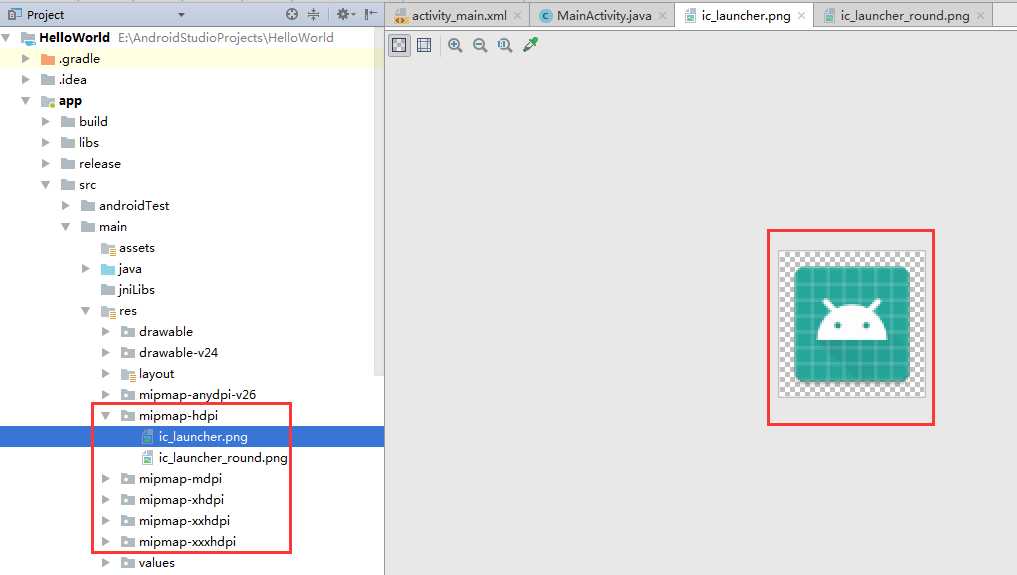The height and width of the screenshot is (575, 1017).
Task: Expand the java folder
Action: coord(86,268)
